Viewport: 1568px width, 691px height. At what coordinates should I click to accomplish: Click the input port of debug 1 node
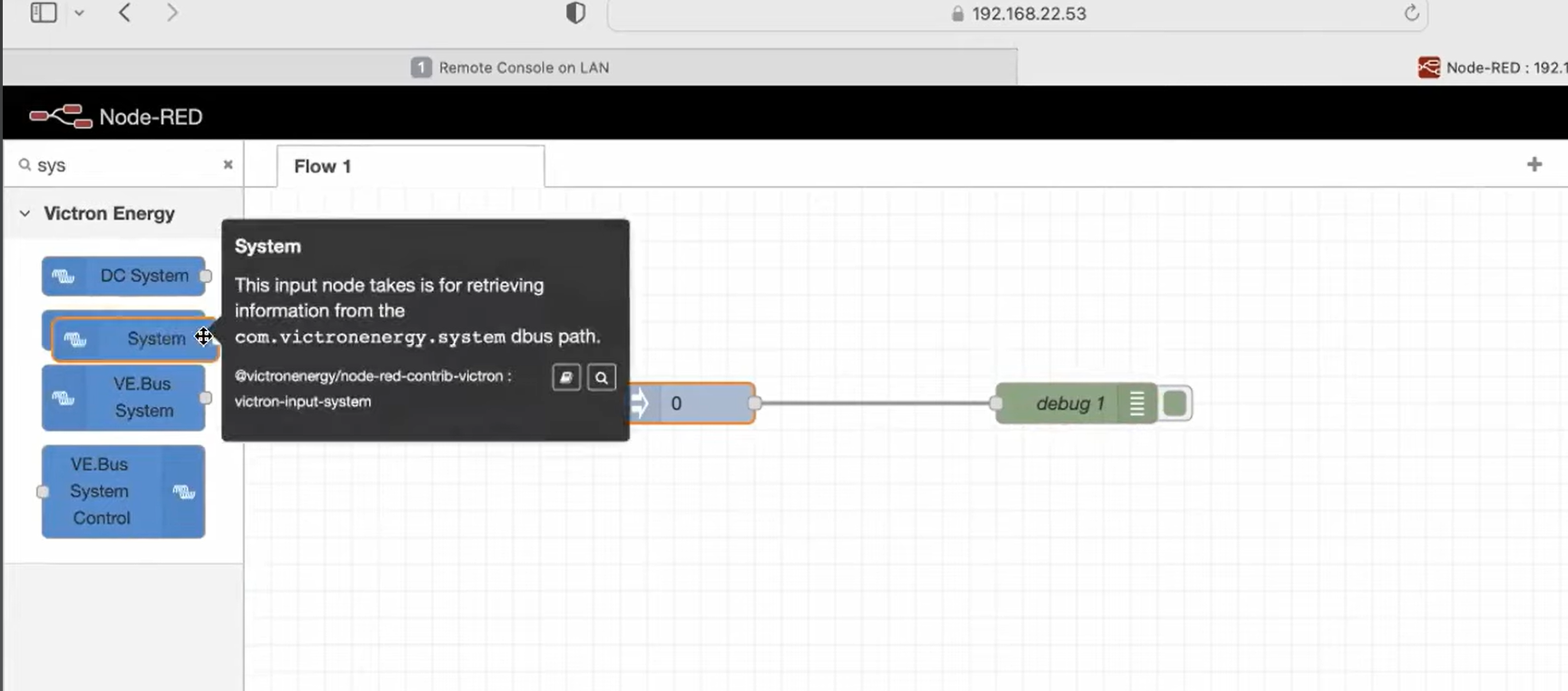[996, 404]
